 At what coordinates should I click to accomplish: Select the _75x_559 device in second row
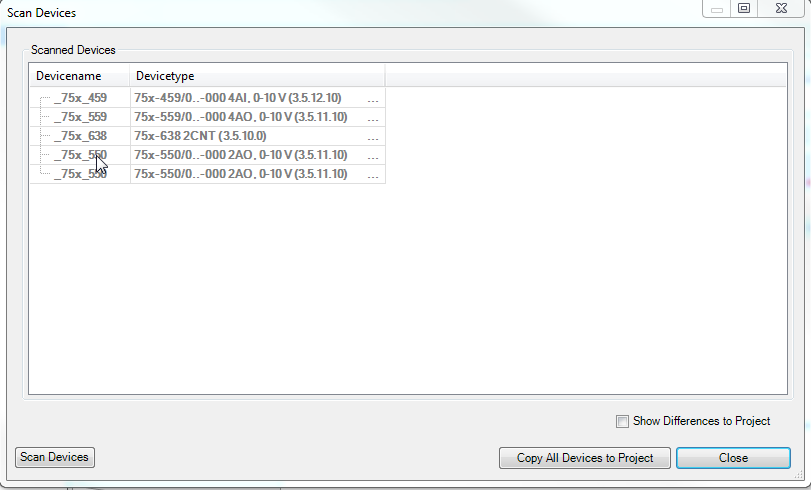point(80,117)
